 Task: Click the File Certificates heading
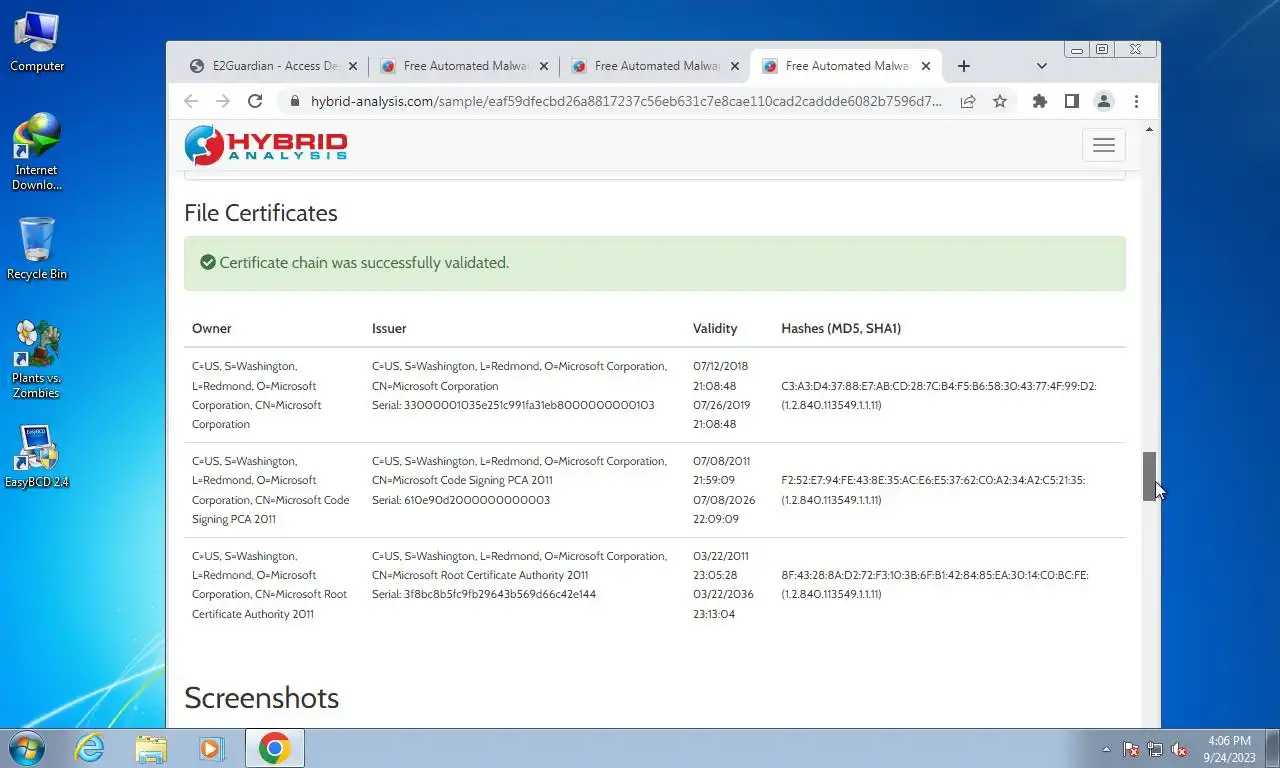tap(261, 213)
